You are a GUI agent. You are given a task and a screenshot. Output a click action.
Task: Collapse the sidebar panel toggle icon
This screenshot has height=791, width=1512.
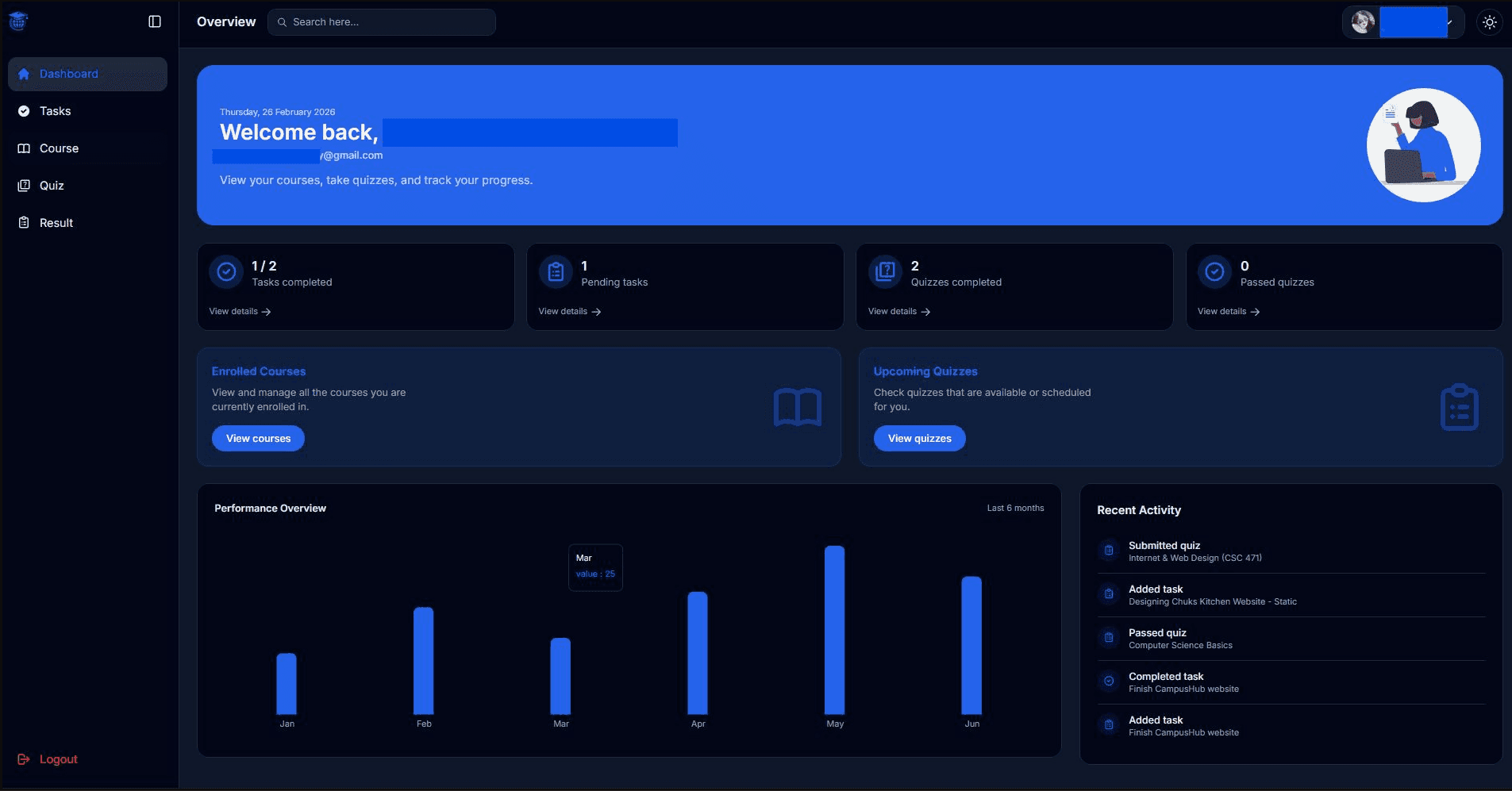(x=155, y=21)
